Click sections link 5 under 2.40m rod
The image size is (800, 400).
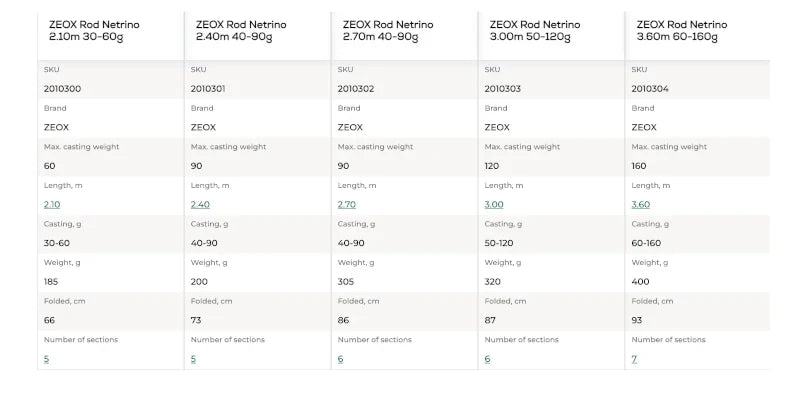point(193,359)
